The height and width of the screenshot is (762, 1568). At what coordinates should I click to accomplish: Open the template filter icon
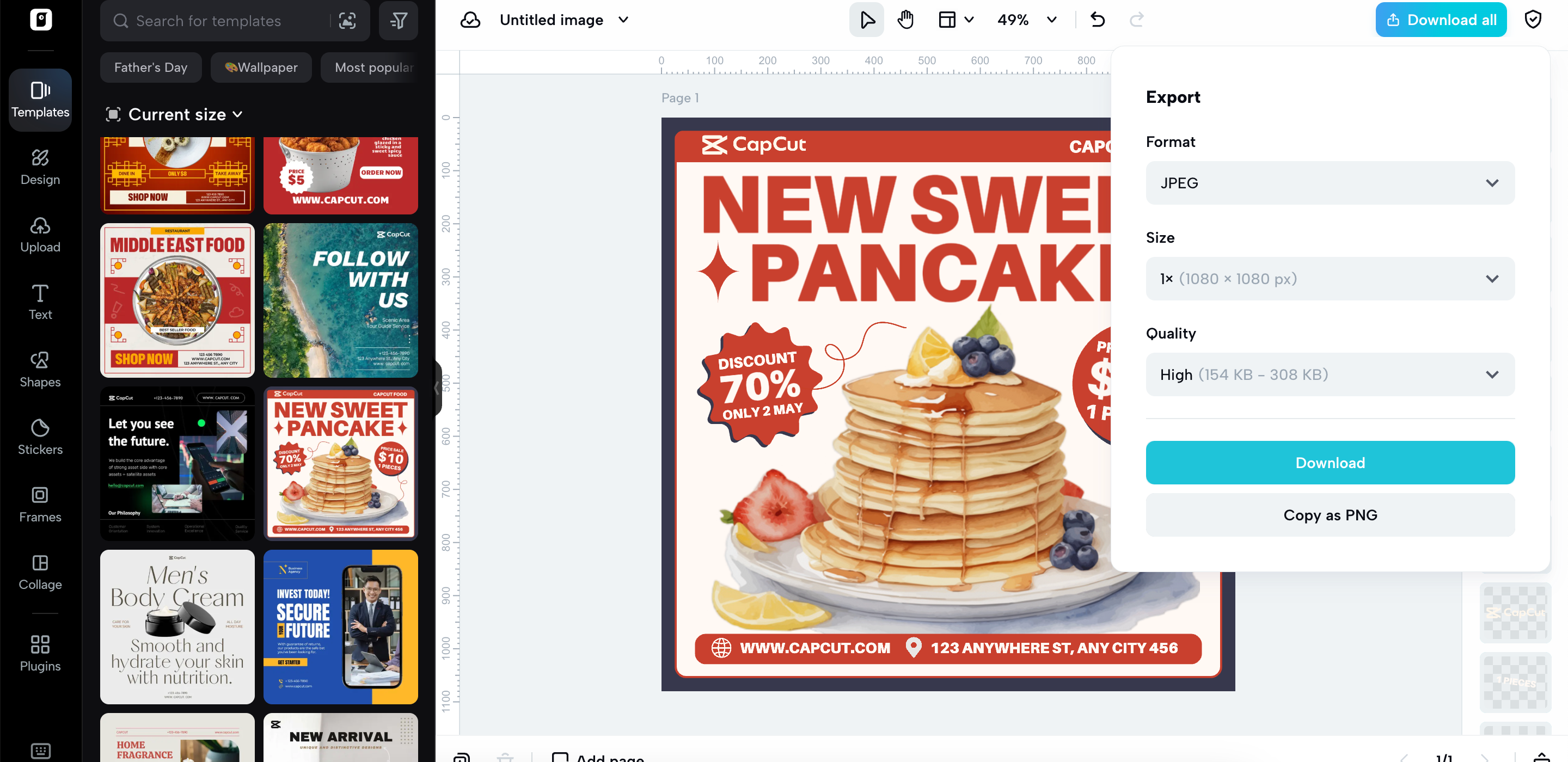pos(398,21)
